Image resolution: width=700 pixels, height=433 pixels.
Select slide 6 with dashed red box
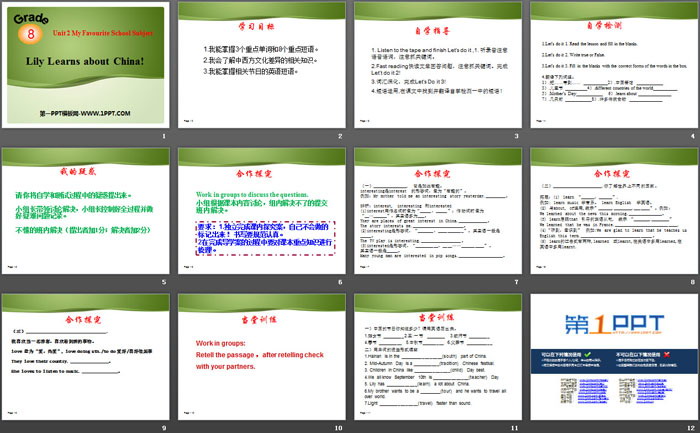262,211
